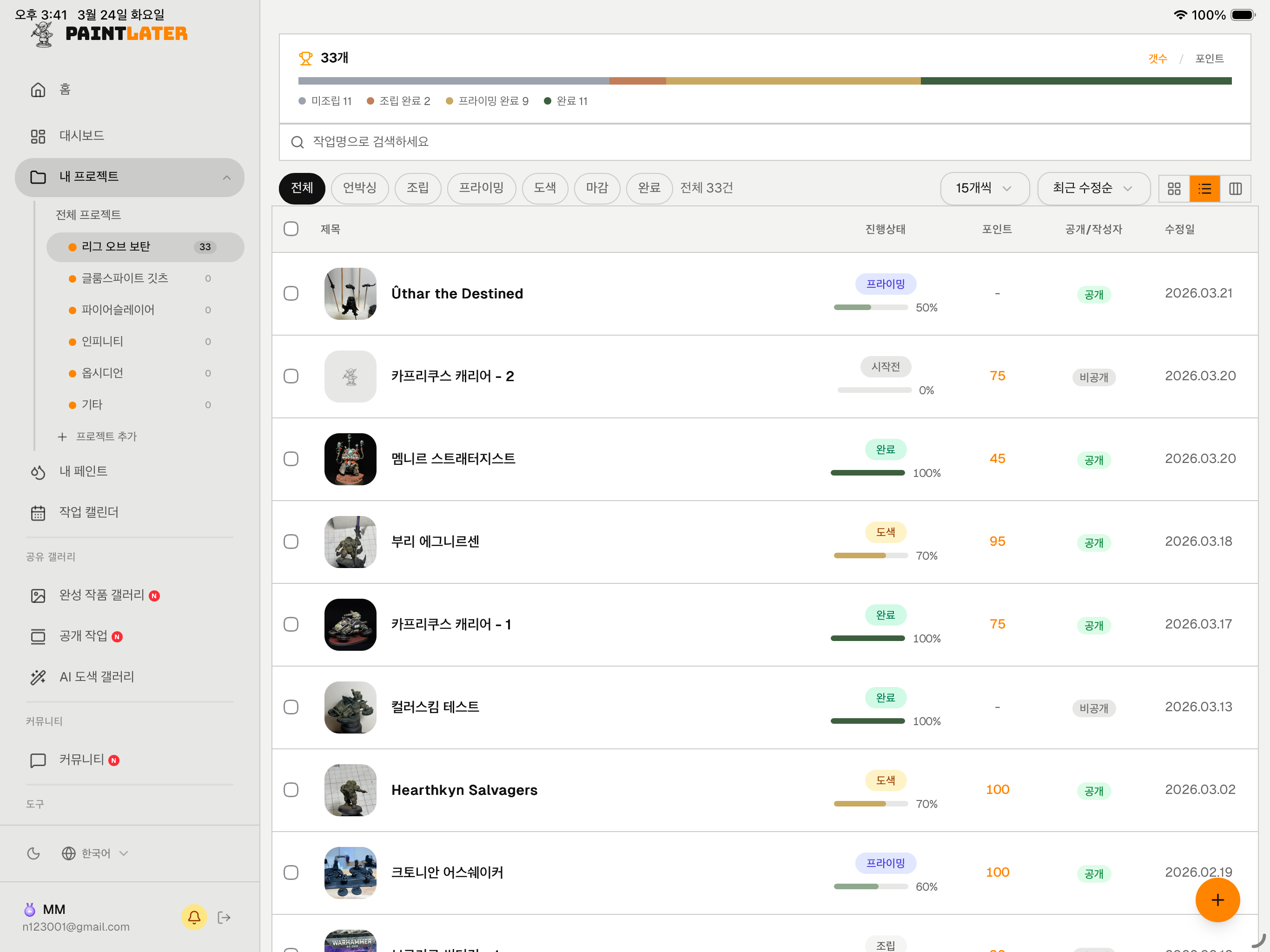Select the 완료 filter tab
The image size is (1270, 952).
[x=649, y=188]
